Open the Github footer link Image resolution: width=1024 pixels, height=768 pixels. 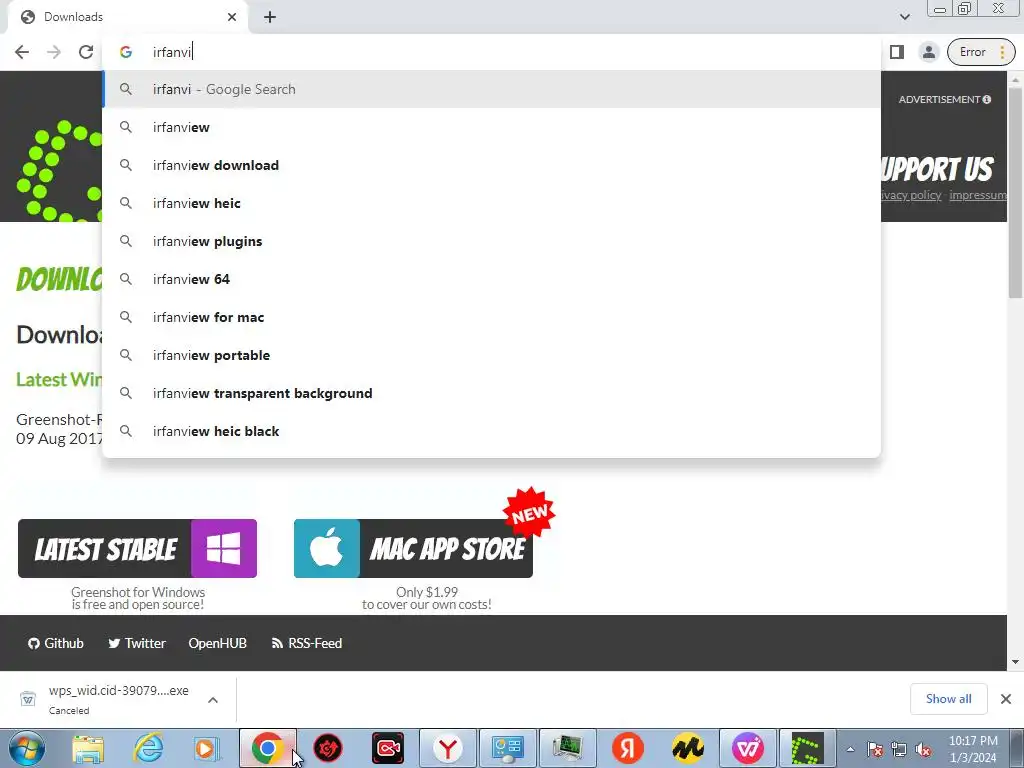click(x=56, y=643)
